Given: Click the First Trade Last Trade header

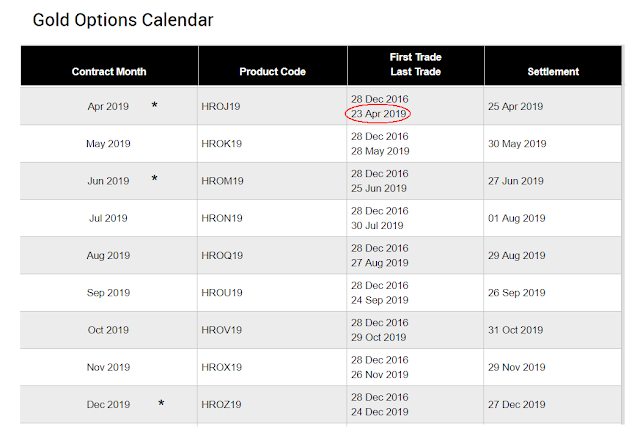Looking at the screenshot, I should 415,65.
